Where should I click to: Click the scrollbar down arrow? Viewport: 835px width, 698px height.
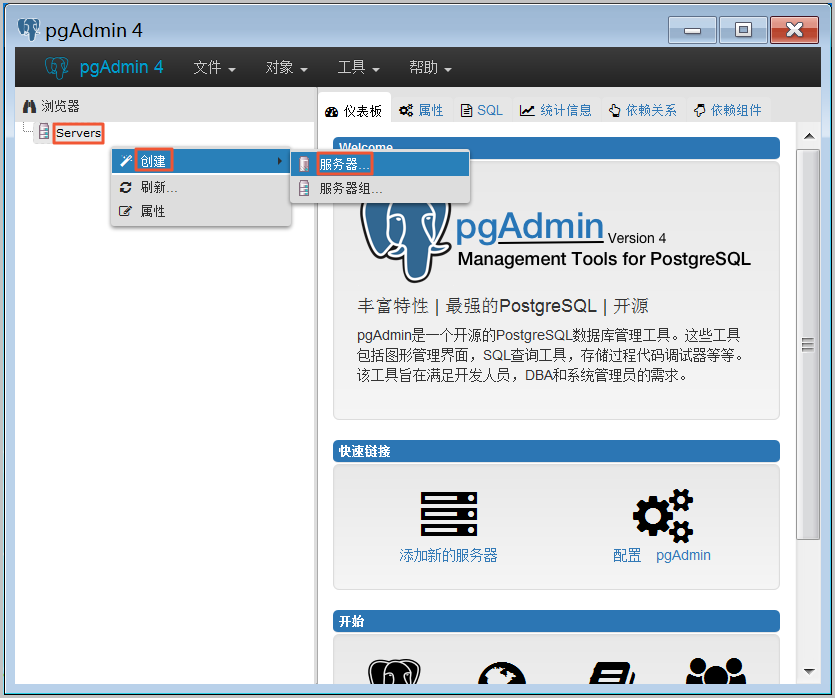pyautogui.click(x=809, y=671)
